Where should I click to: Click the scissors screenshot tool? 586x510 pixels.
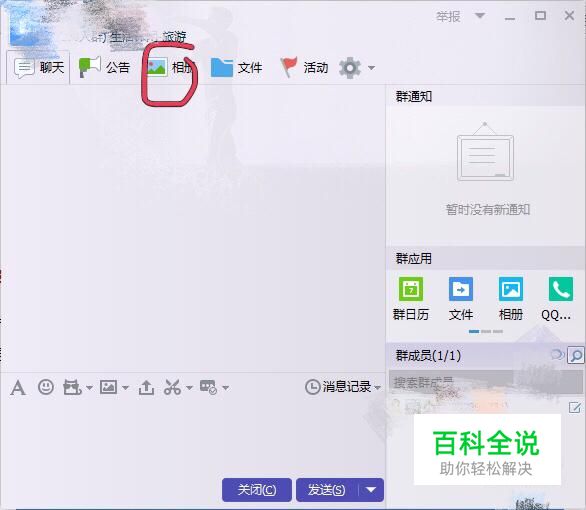click(x=172, y=387)
